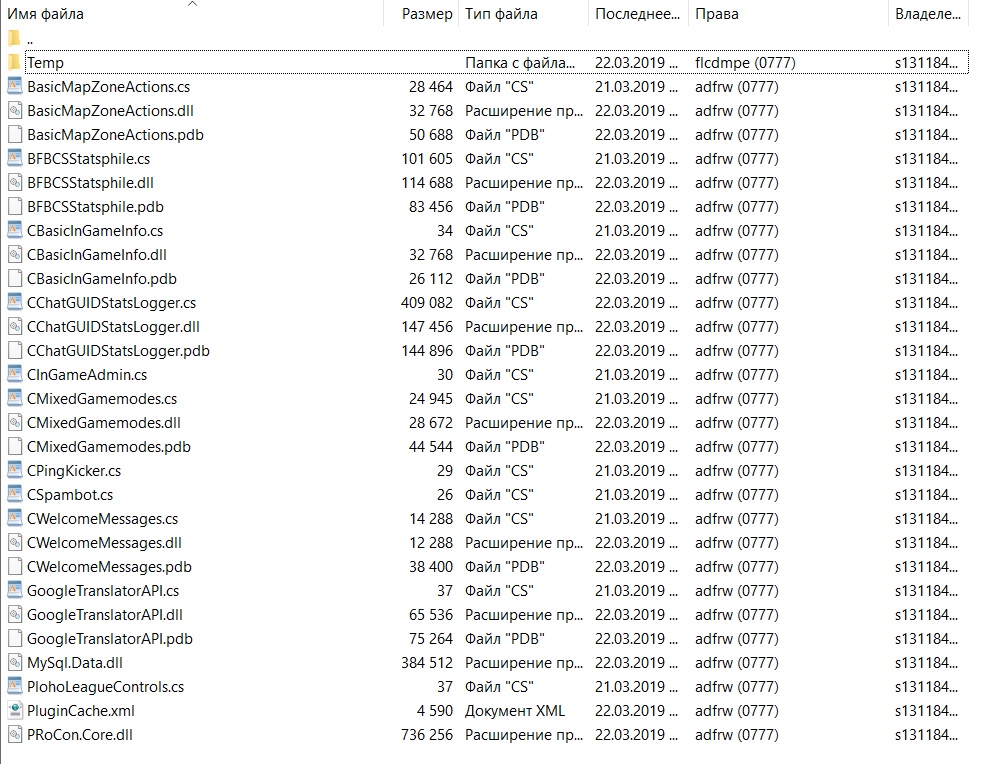Click the PRoCon.Core.dll file icon
Image resolution: width=989 pixels, height=764 pixels.
point(15,734)
